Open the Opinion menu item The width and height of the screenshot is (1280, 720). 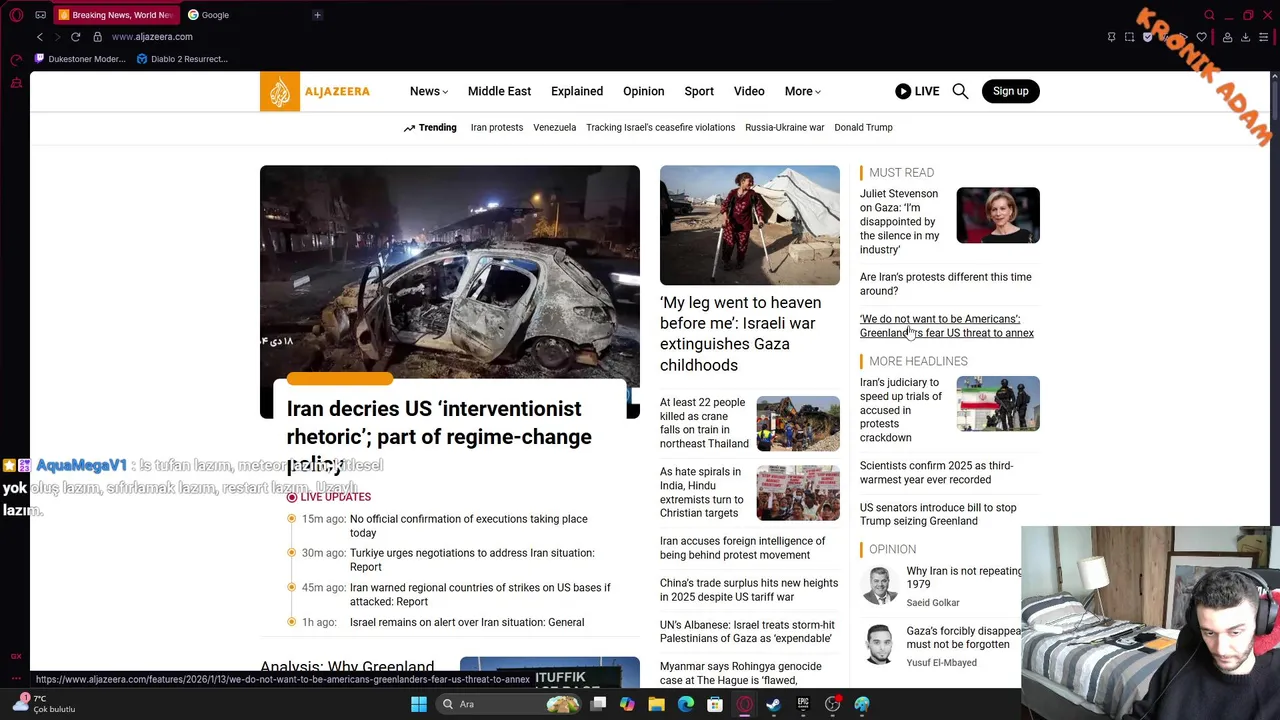pos(643,91)
